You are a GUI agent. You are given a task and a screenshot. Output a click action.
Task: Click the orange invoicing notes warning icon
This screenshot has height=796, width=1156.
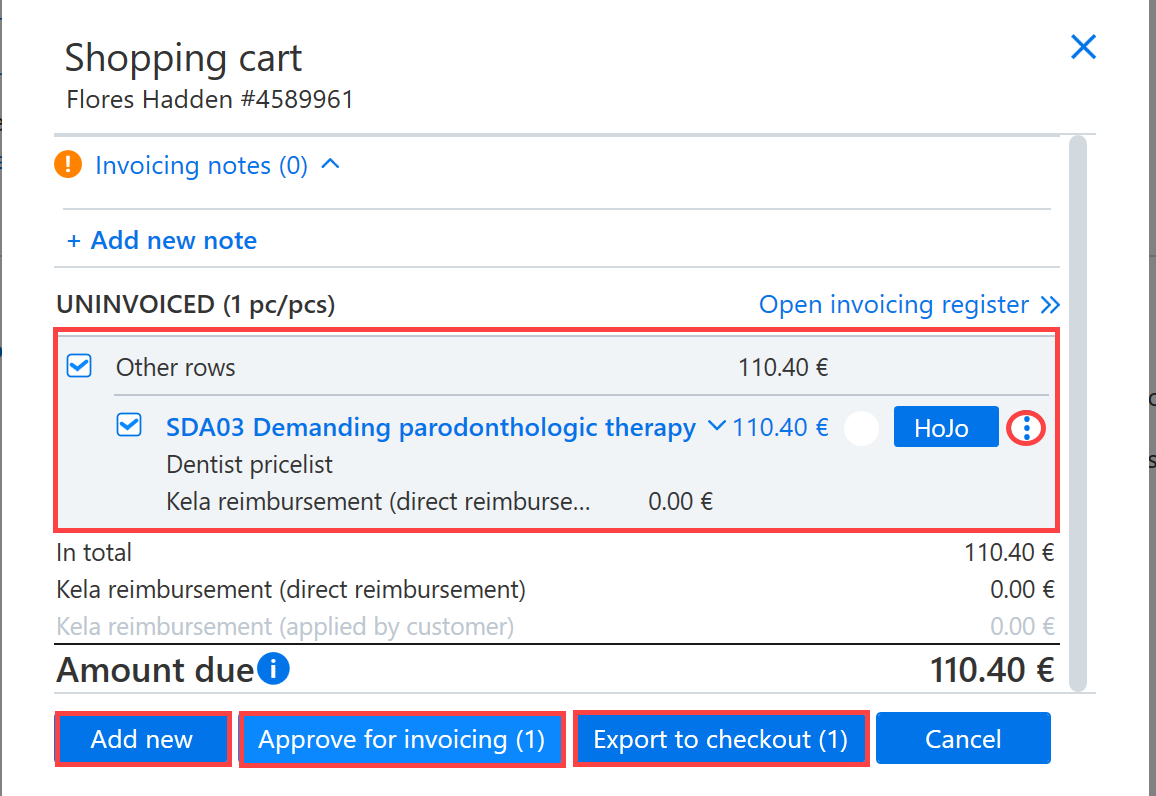click(x=68, y=164)
